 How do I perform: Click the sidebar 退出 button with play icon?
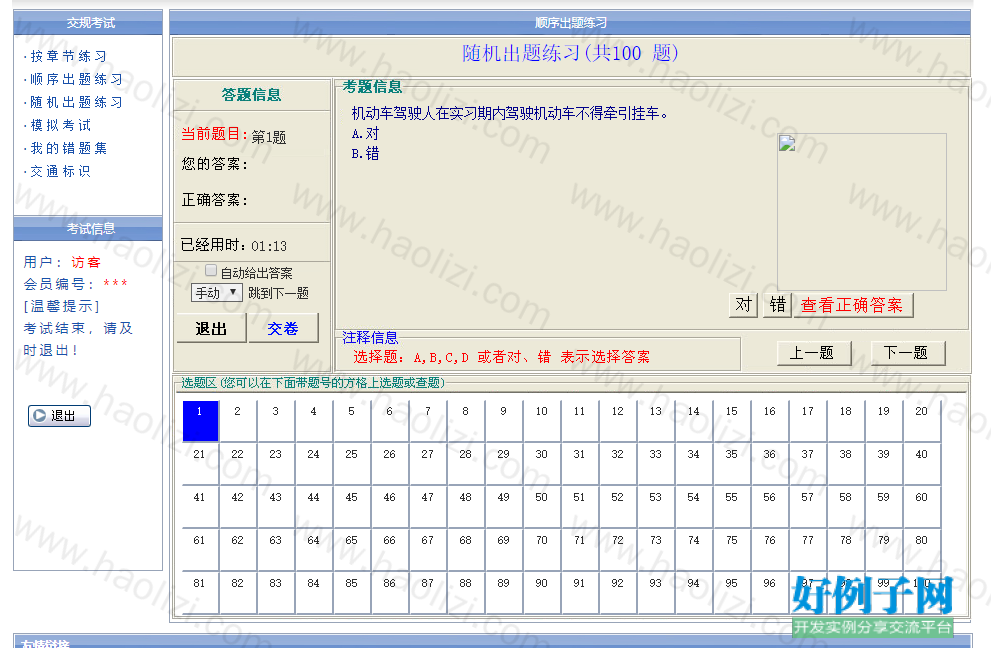point(59,416)
